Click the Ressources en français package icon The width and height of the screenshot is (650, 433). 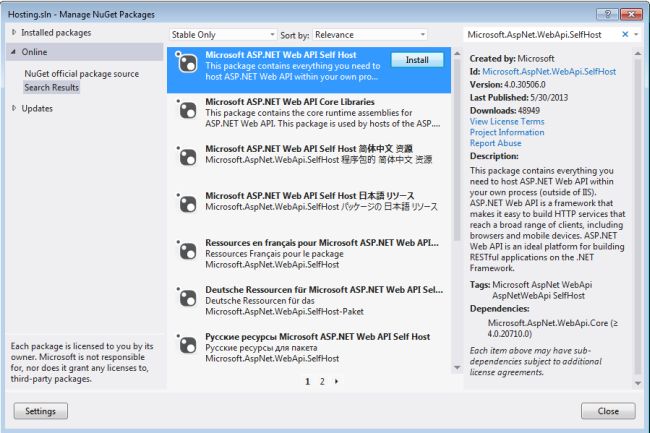(x=187, y=251)
